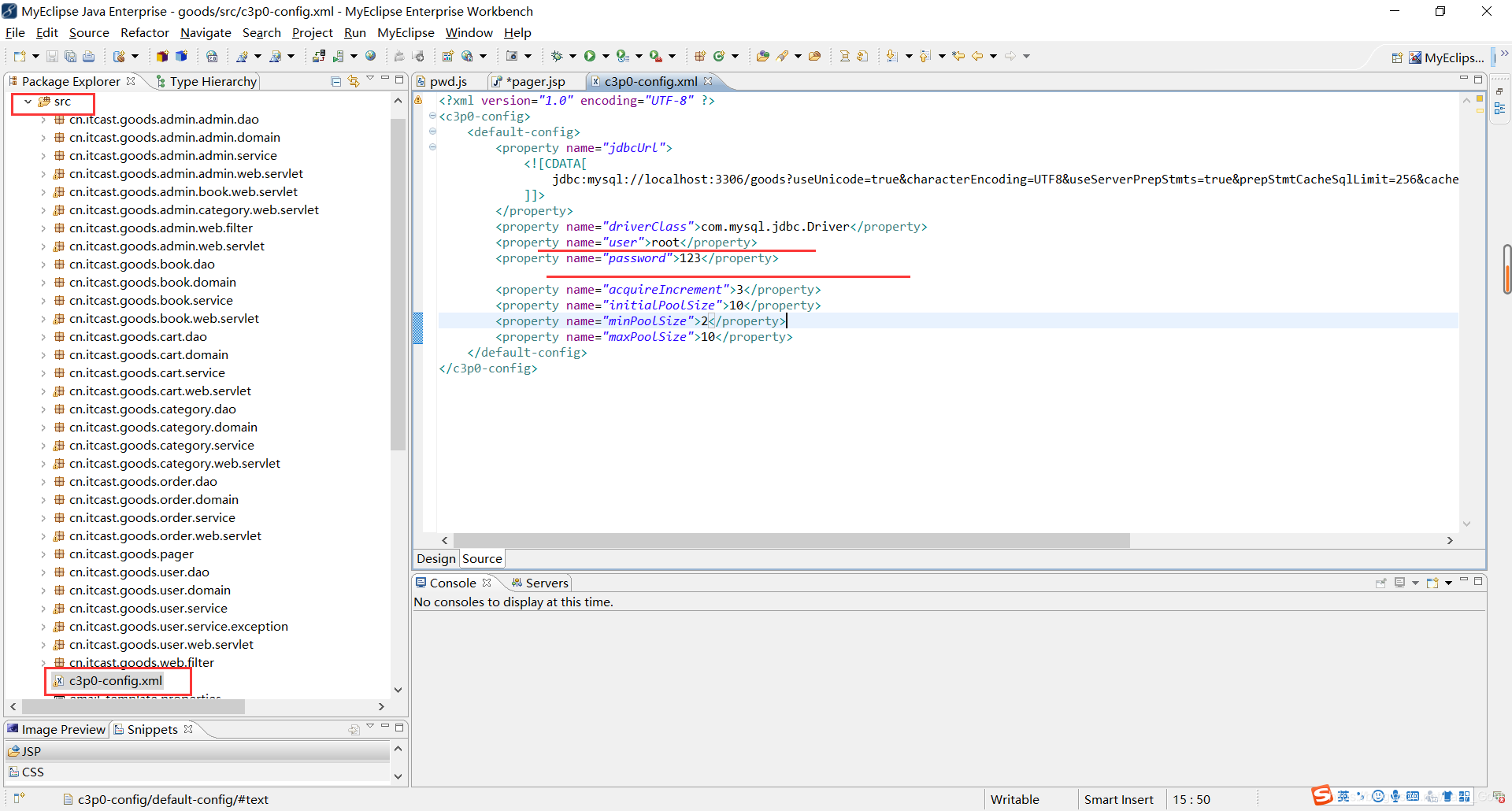Collapse the src folder tree node
This screenshot has width=1512, height=811.
point(28,102)
